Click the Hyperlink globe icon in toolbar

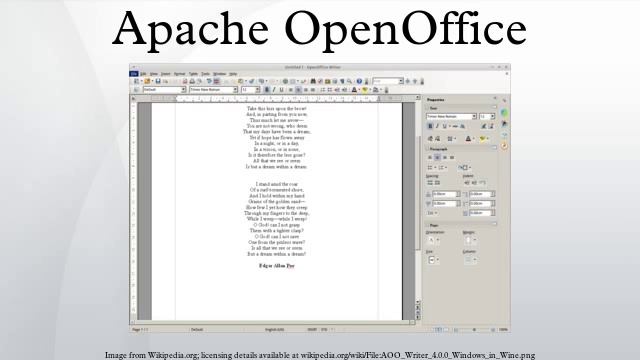point(285,81)
